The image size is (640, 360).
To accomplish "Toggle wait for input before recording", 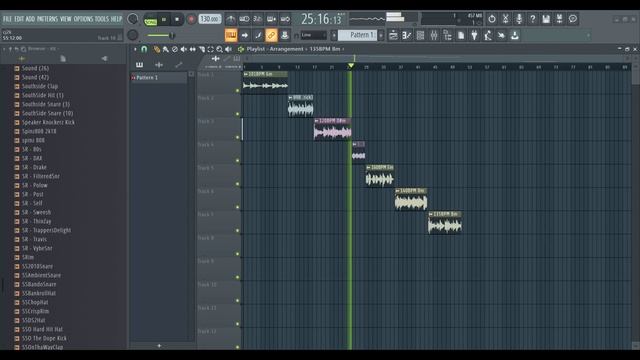I will (244, 19).
